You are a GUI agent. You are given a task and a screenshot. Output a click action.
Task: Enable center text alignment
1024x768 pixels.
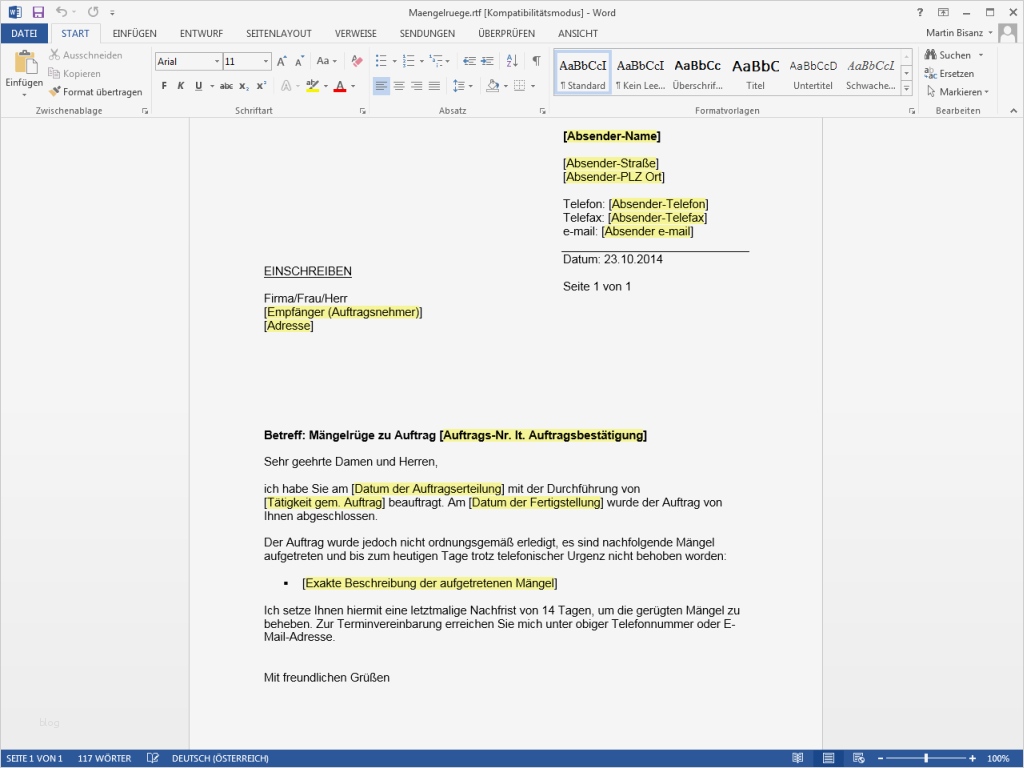click(x=399, y=86)
